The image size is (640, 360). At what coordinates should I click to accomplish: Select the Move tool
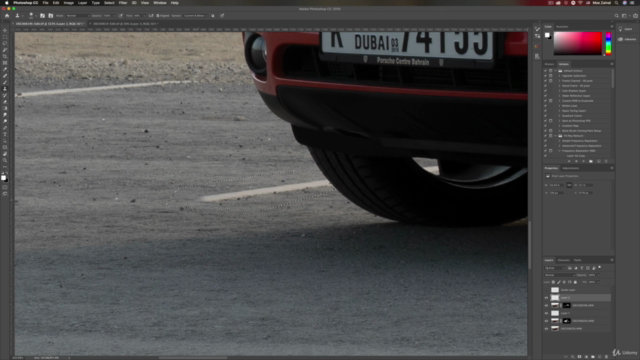[x=5, y=30]
